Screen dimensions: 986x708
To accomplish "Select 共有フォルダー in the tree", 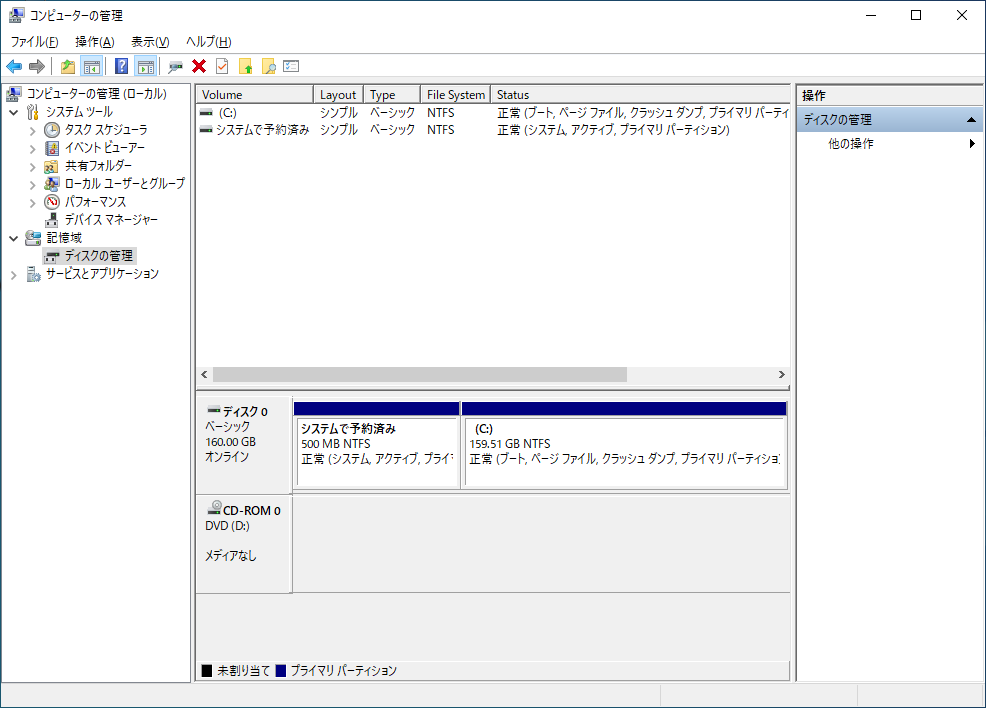I will click(98, 165).
